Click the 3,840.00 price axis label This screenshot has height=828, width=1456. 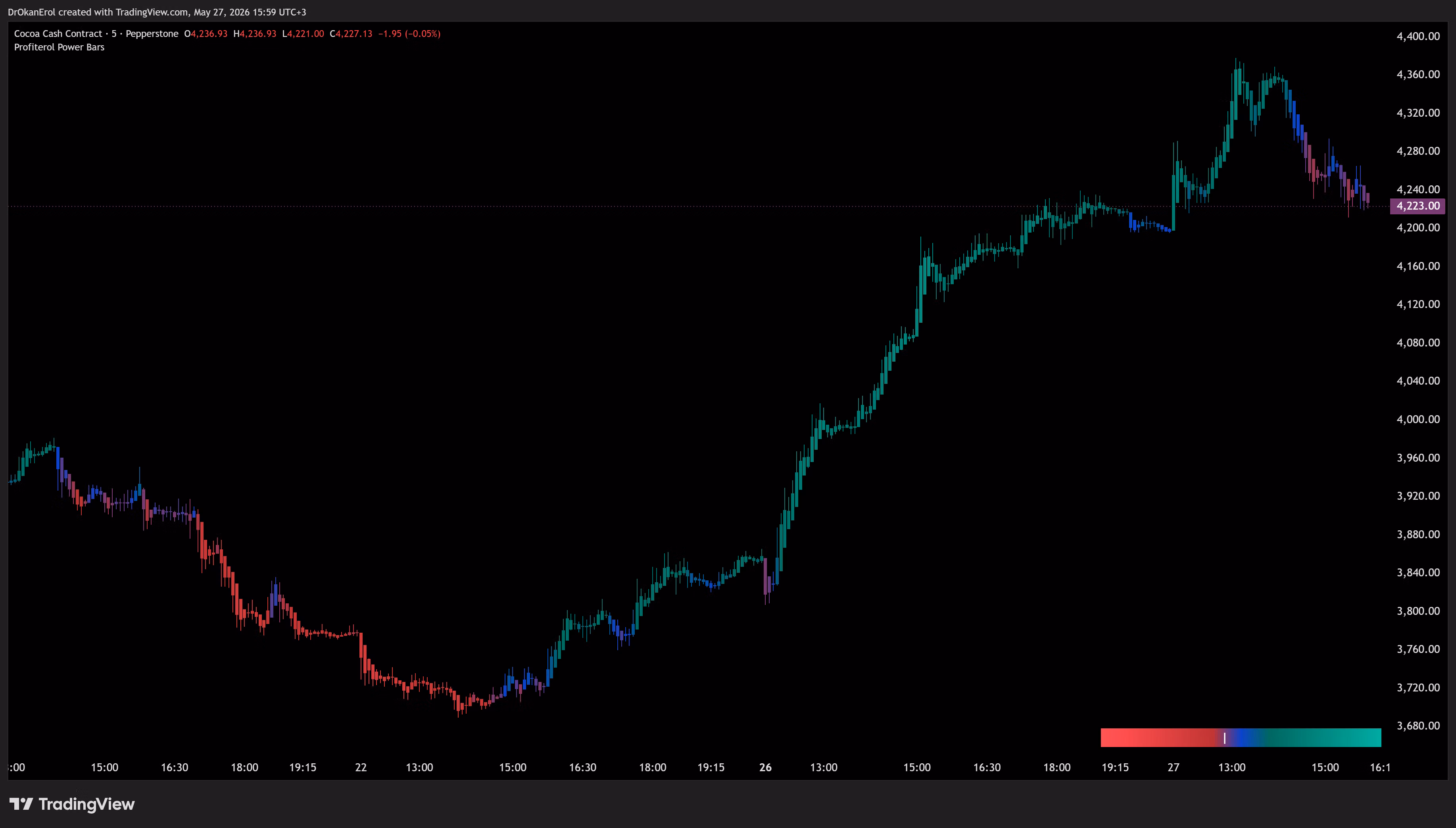tap(1418, 572)
